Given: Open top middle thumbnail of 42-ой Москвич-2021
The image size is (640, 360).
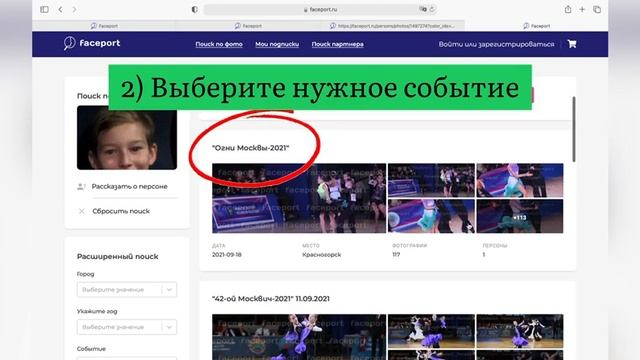Looking at the screenshot, I should [x=431, y=331].
